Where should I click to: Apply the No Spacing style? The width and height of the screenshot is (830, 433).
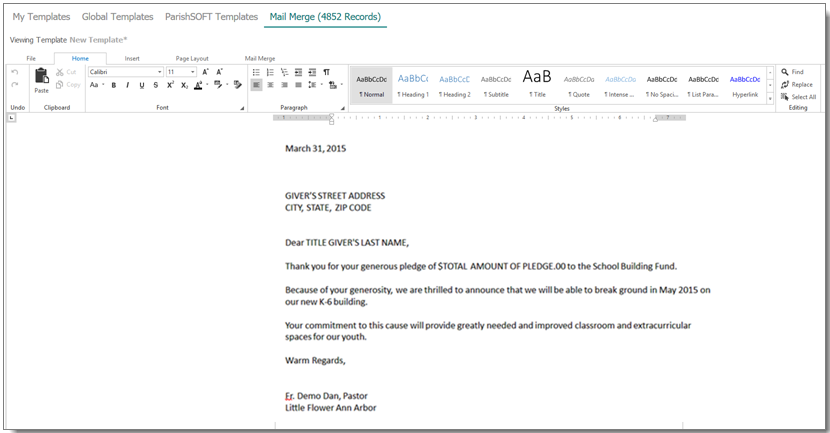click(662, 85)
